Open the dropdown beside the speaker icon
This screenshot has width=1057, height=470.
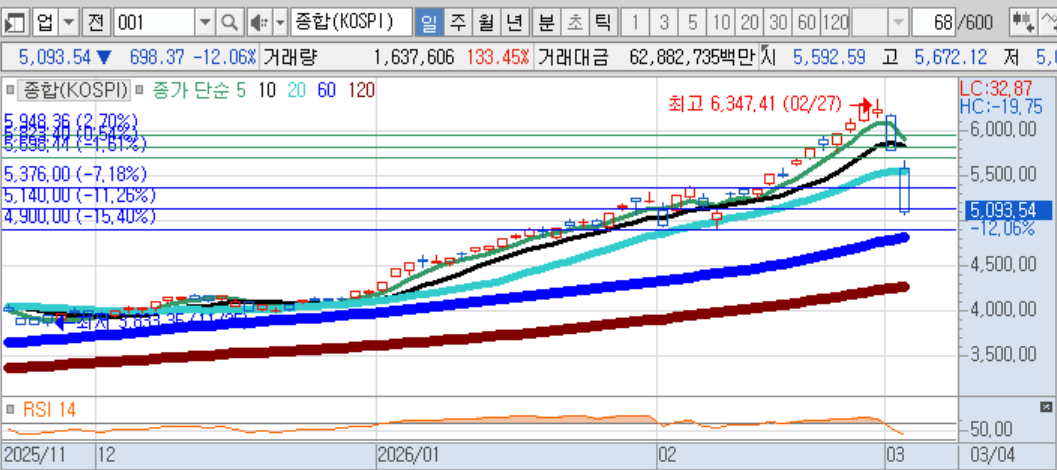pos(280,23)
